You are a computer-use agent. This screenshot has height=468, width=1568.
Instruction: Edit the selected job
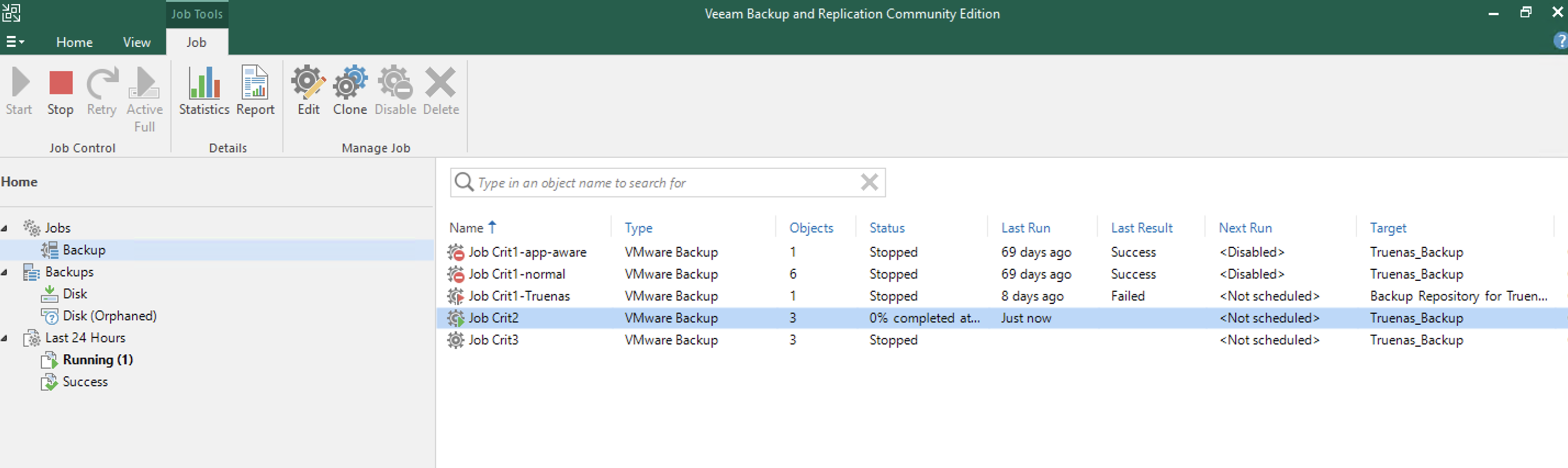click(x=309, y=91)
